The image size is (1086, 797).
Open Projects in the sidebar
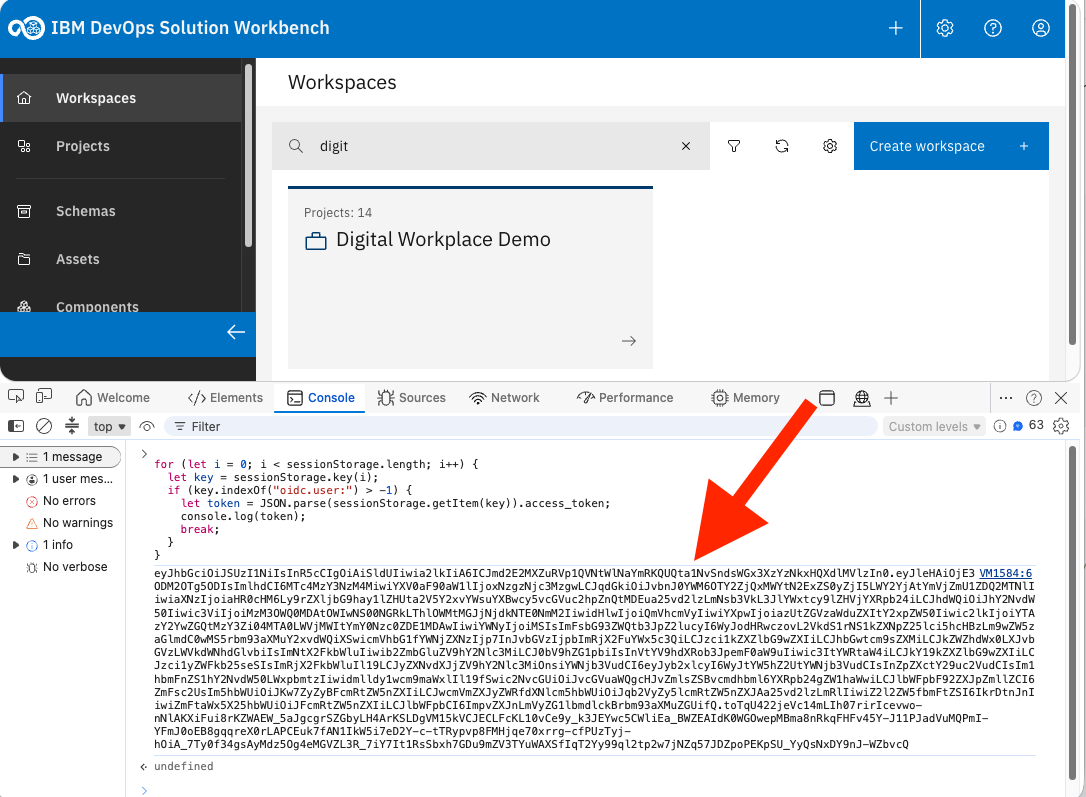coord(122,146)
